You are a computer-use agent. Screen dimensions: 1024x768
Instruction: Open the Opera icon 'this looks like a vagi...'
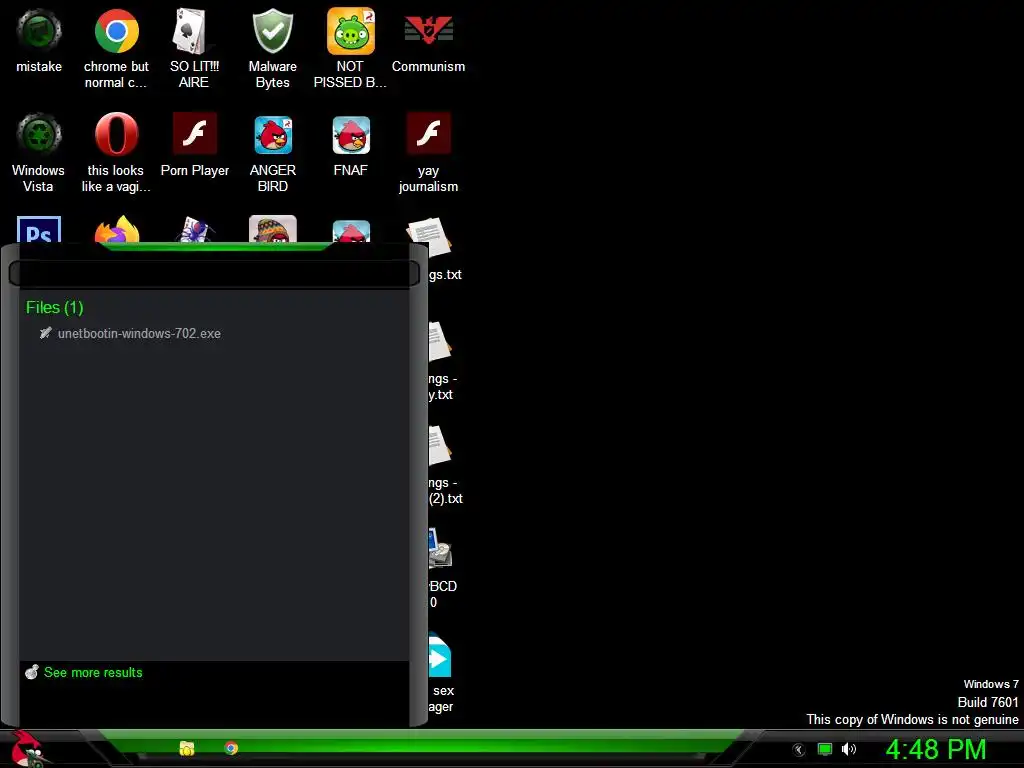[x=116, y=152]
